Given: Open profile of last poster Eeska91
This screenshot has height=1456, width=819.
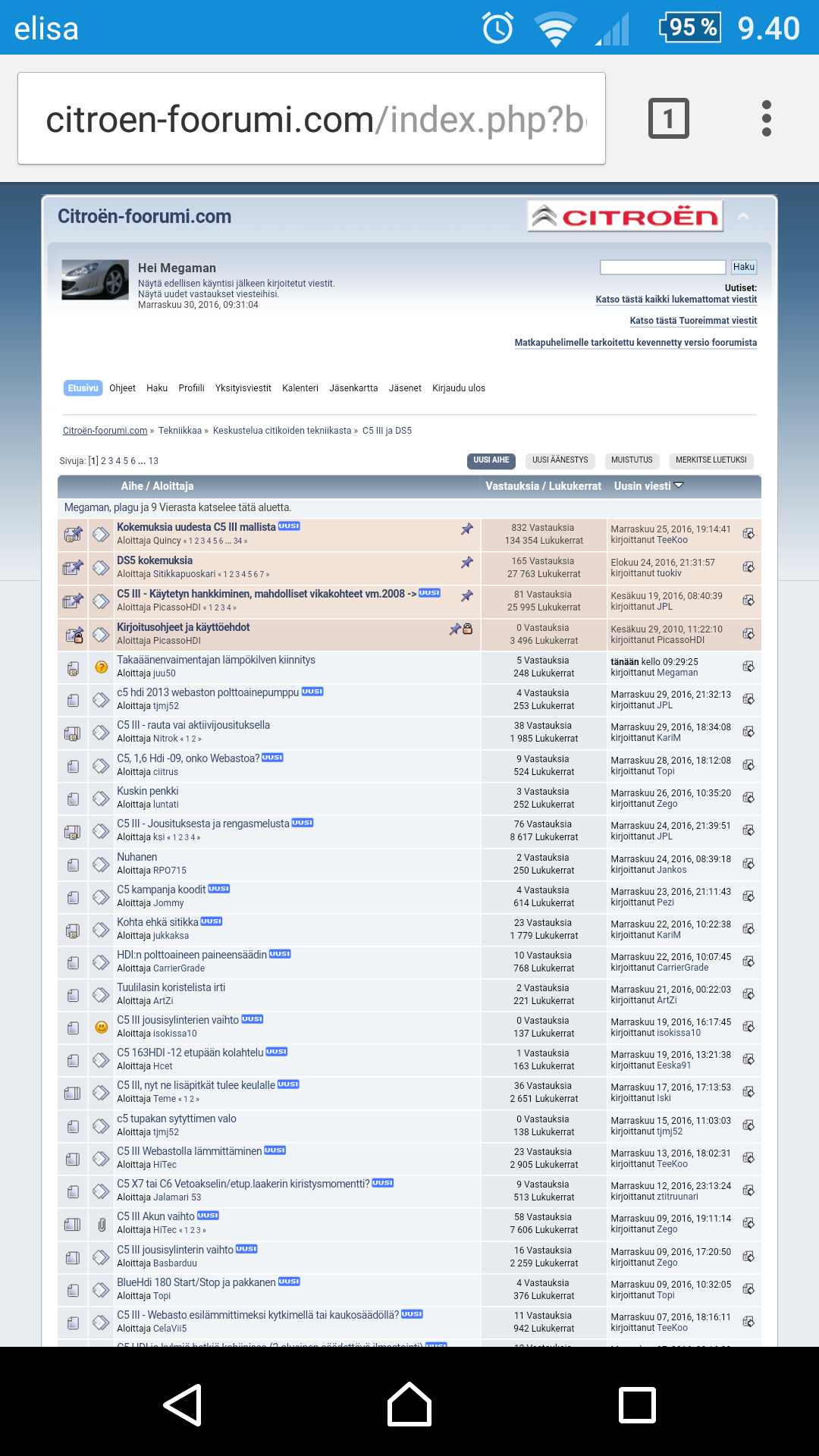Looking at the screenshot, I should (674, 1065).
